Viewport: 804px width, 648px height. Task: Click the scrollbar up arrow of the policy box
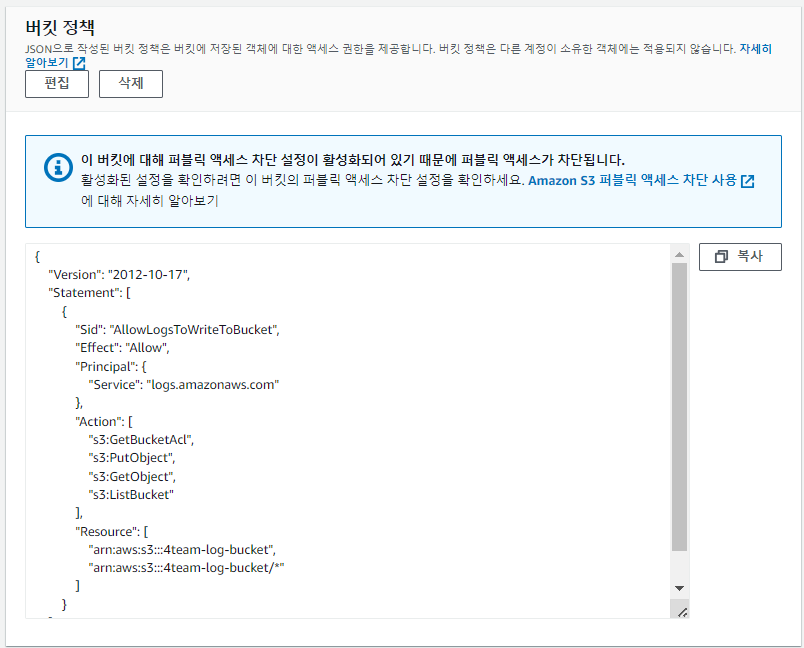tap(679, 255)
